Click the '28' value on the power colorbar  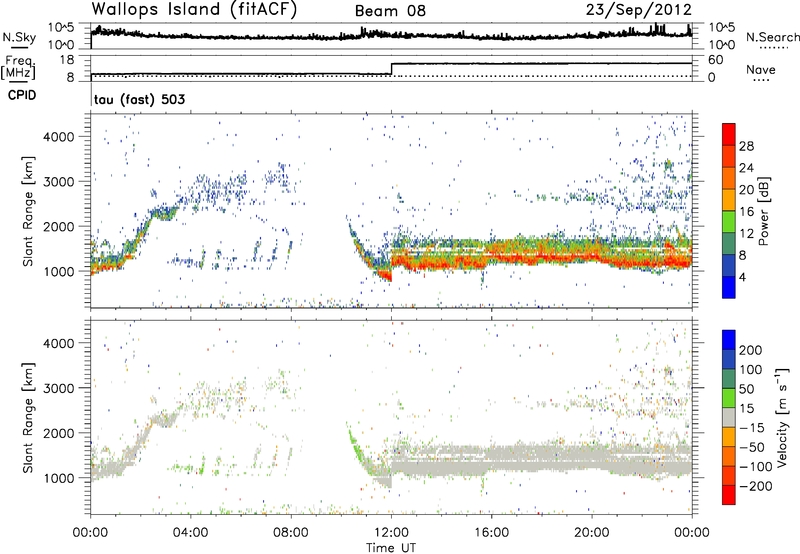[746, 146]
